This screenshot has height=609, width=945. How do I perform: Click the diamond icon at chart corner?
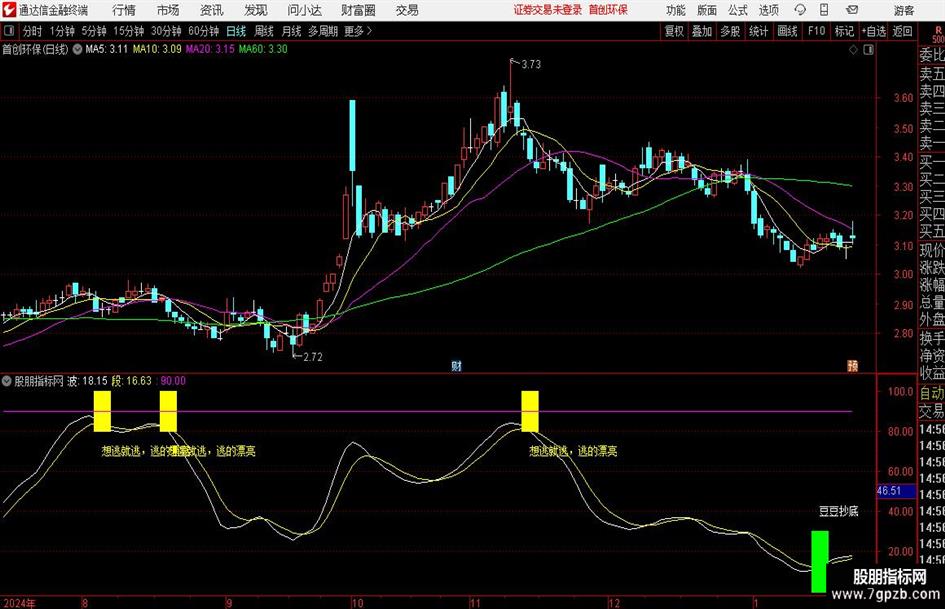[853, 50]
